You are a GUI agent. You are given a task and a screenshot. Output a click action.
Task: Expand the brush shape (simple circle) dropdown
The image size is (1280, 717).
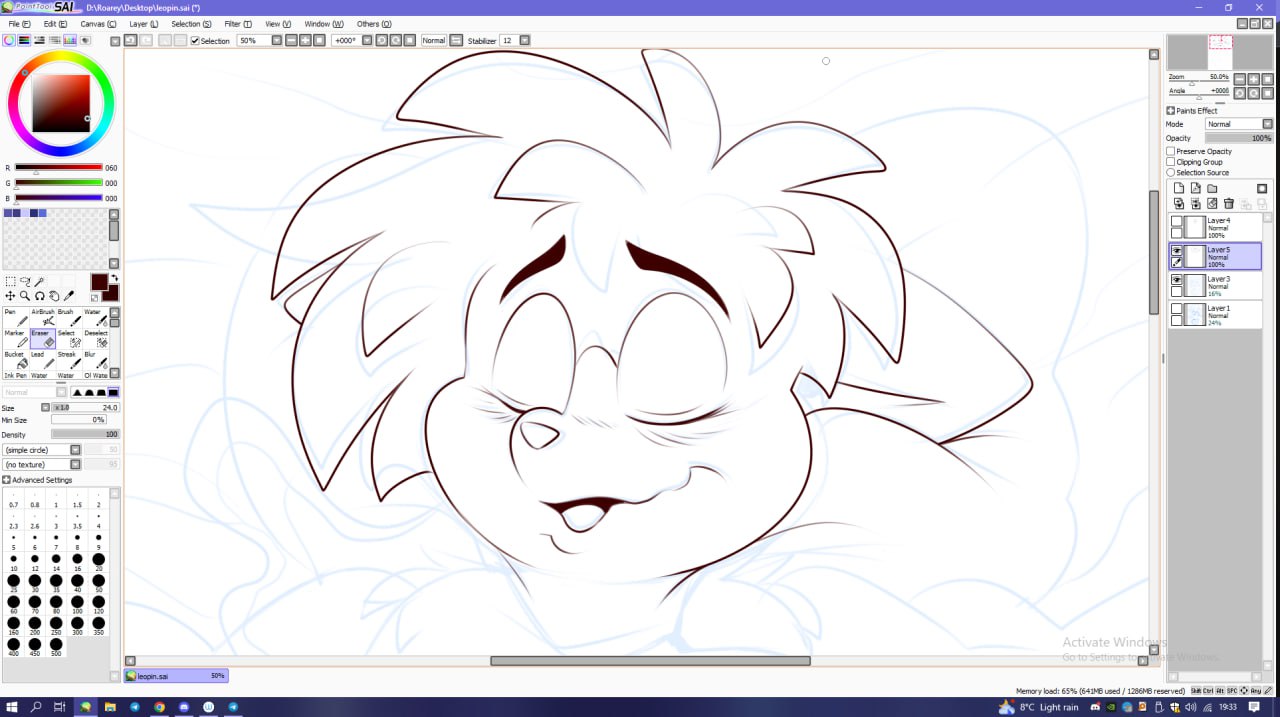(75, 450)
